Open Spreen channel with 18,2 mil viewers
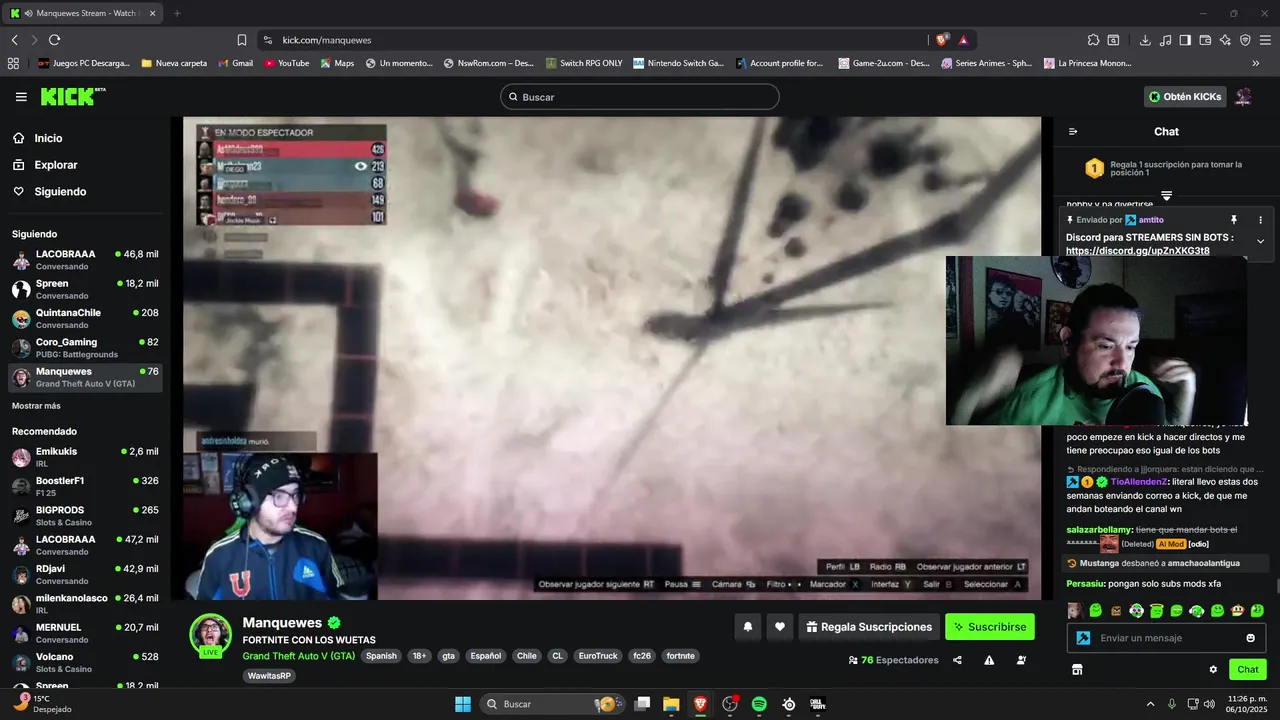Screen dimensions: 1280x720 [x=85, y=289]
